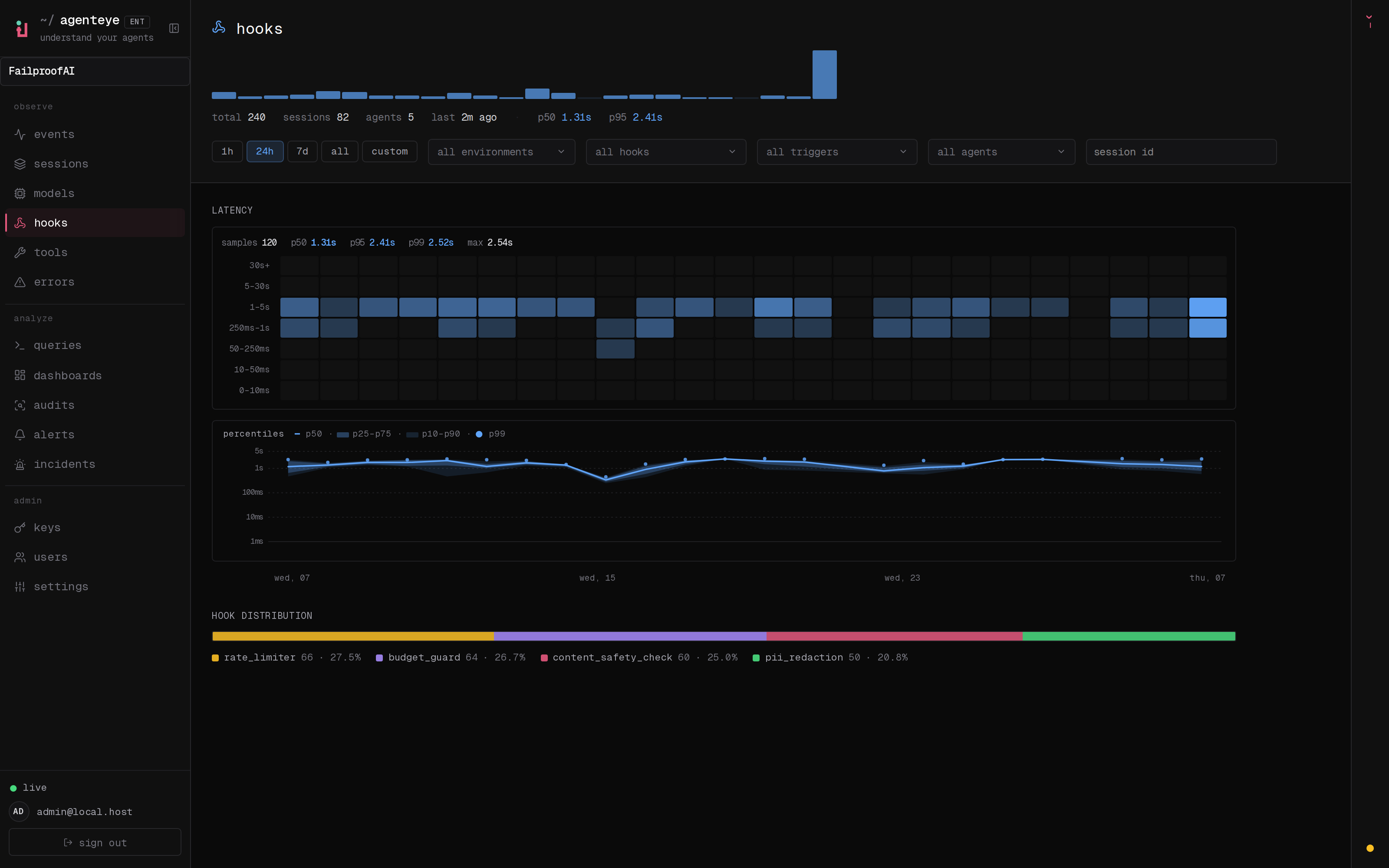This screenshot has height=868, width=1389.
Task: Click the hooks page header icon
Action: [219, 27]
